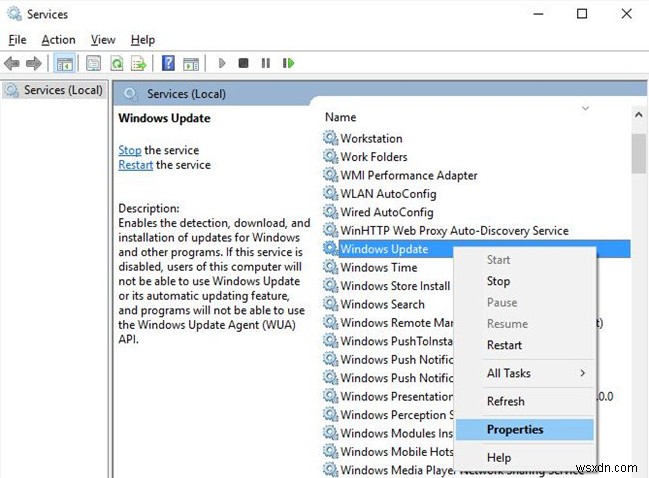649x478 pixels.
Task: Open the blue Help toolbar icon
Action: (168, 63)
